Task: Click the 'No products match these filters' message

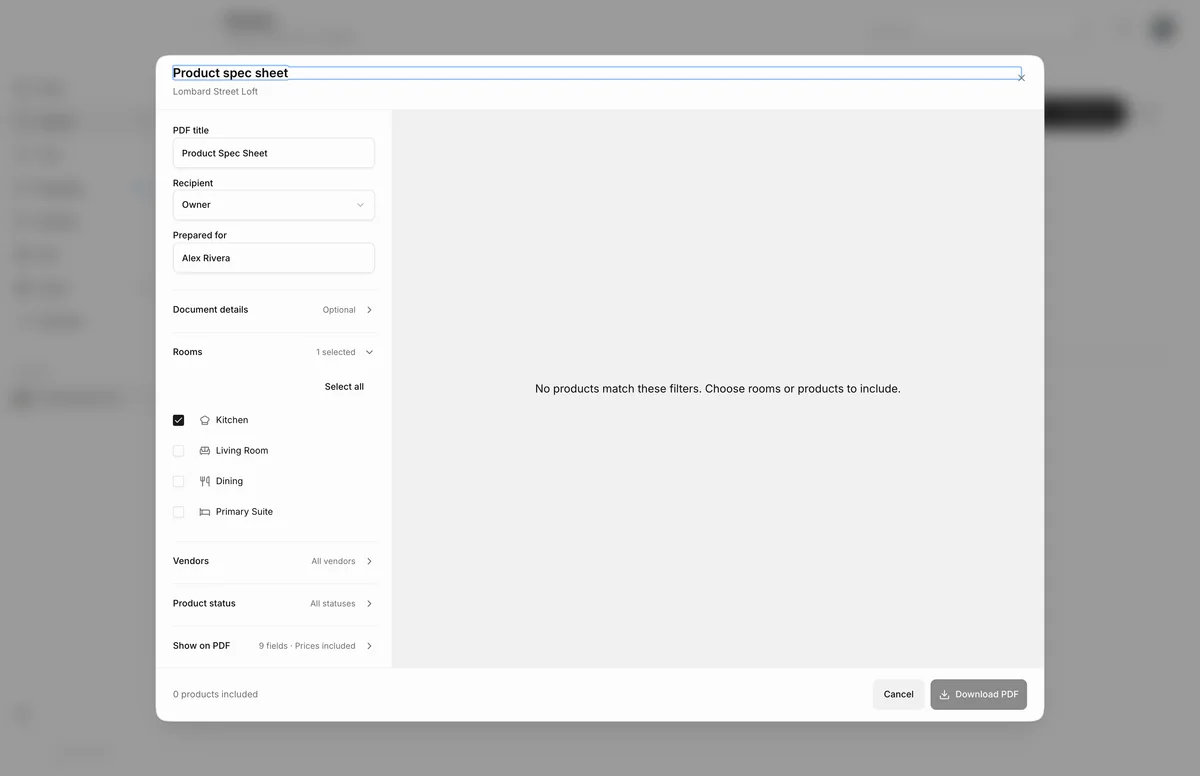Action: click(x=718, y=389)
